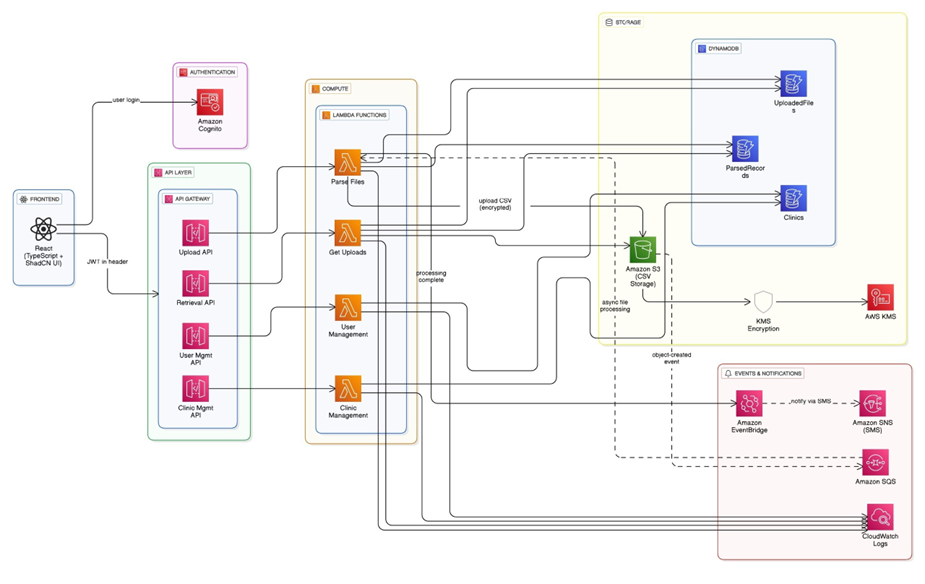Click the Parse Files Lambda icon
925x584 pixels.
(347, 162)
